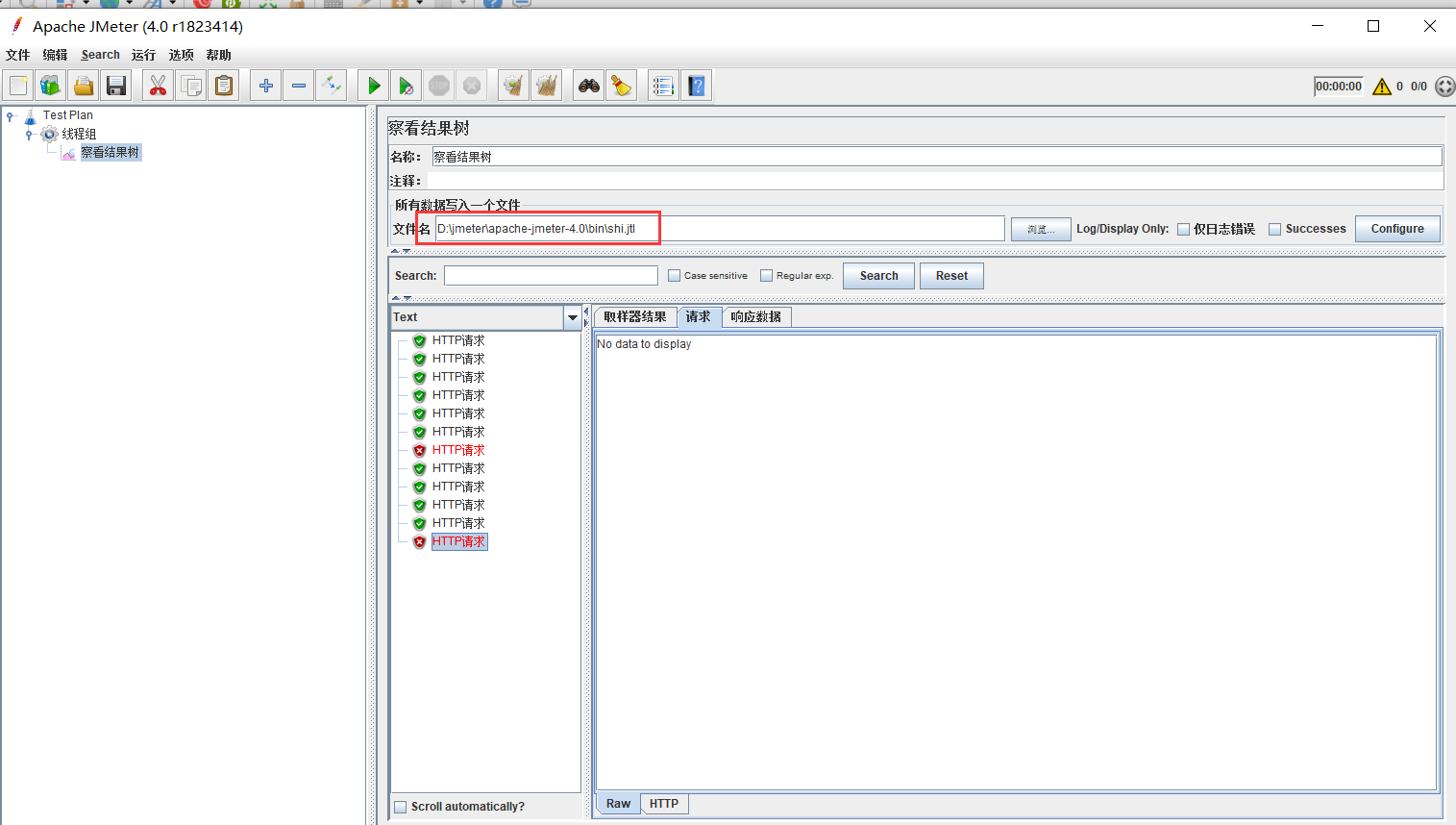This screenshot has height=825, width=1456.
Task: Open the 文件 menu
Action: [x=18, y=55]
